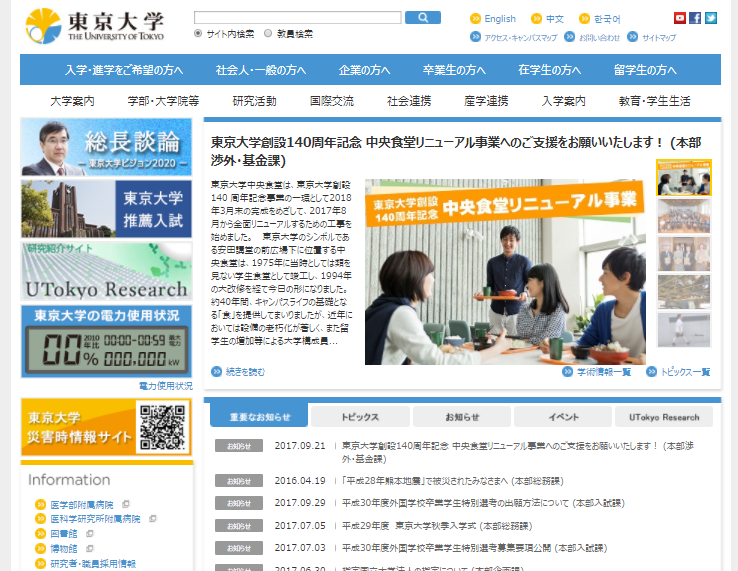The height and width of the screenshot is (571, 738).
Task: Open 学部・大学院等 navigation item
Action: click(163, 101)
